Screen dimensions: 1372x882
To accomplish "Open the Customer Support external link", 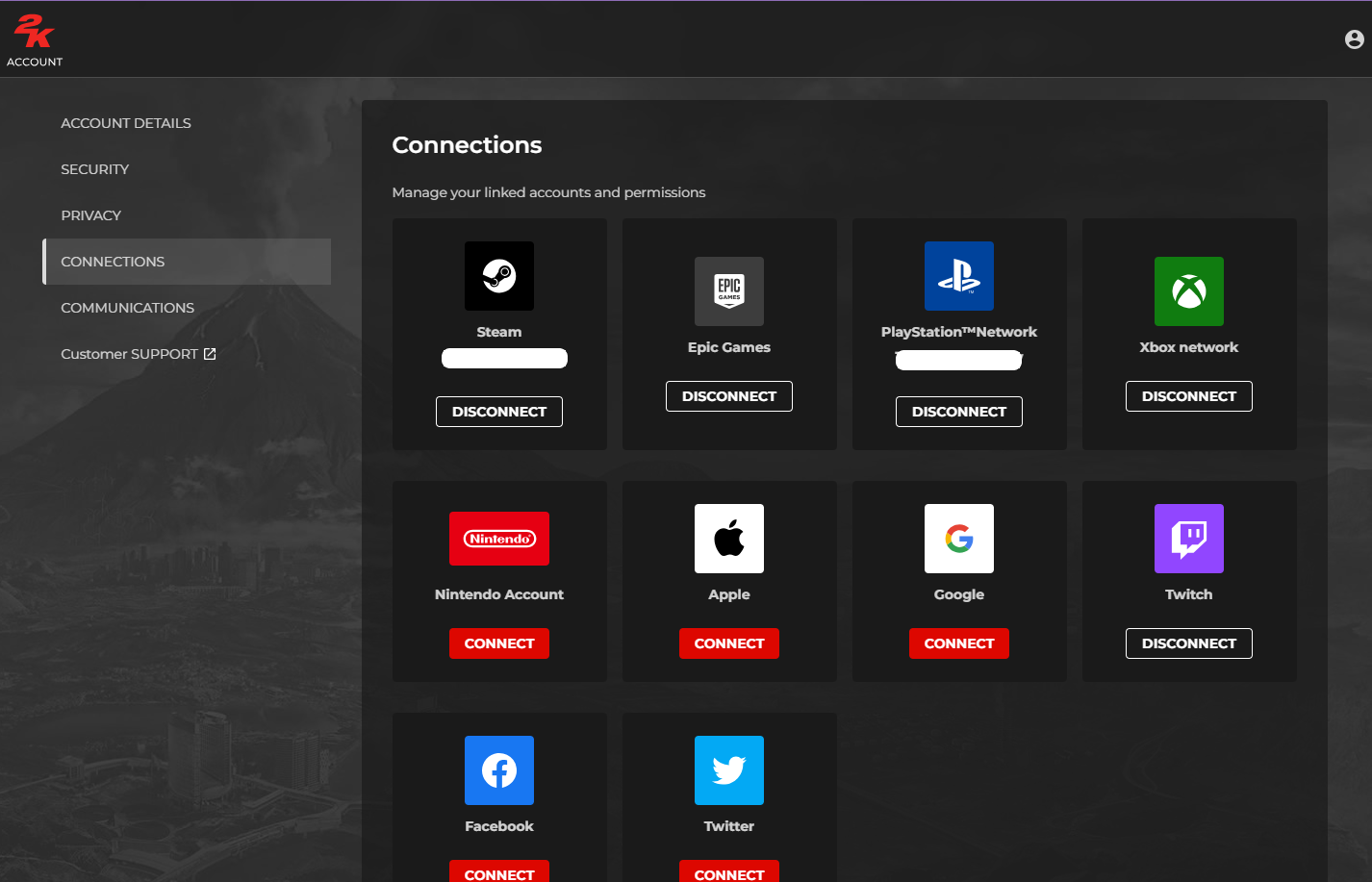I will coord(138,354).
